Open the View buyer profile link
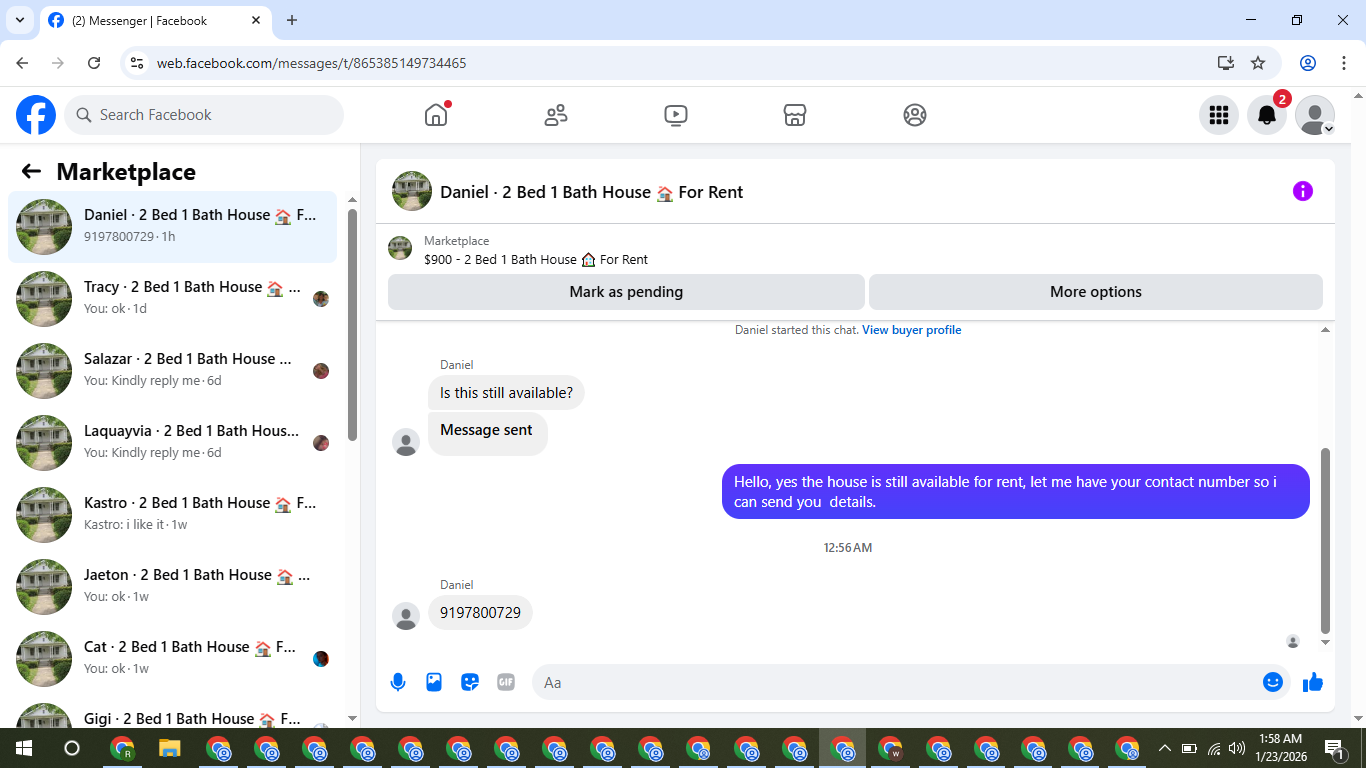1366x768 pixels. tap(912, 330)
